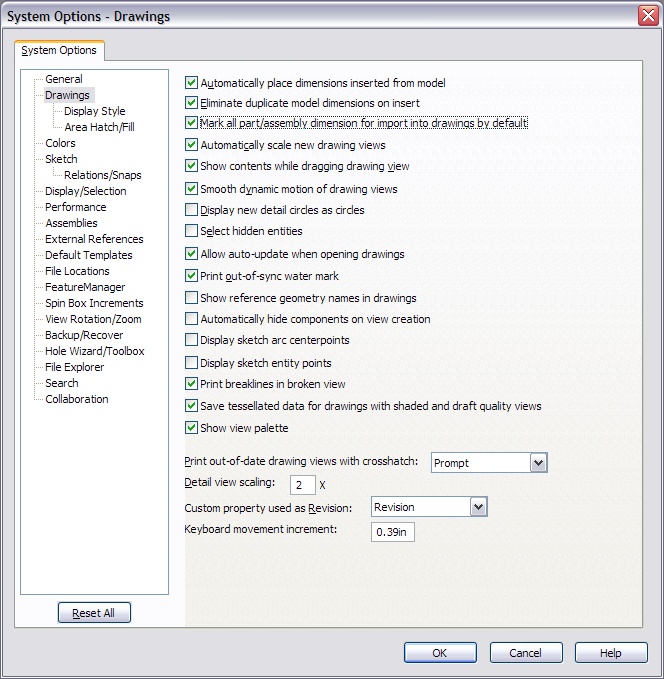Viewport: 664px width, 679px height.
Task: Enable Show reference geometry names in drawings
Action: tap(191, 298)
